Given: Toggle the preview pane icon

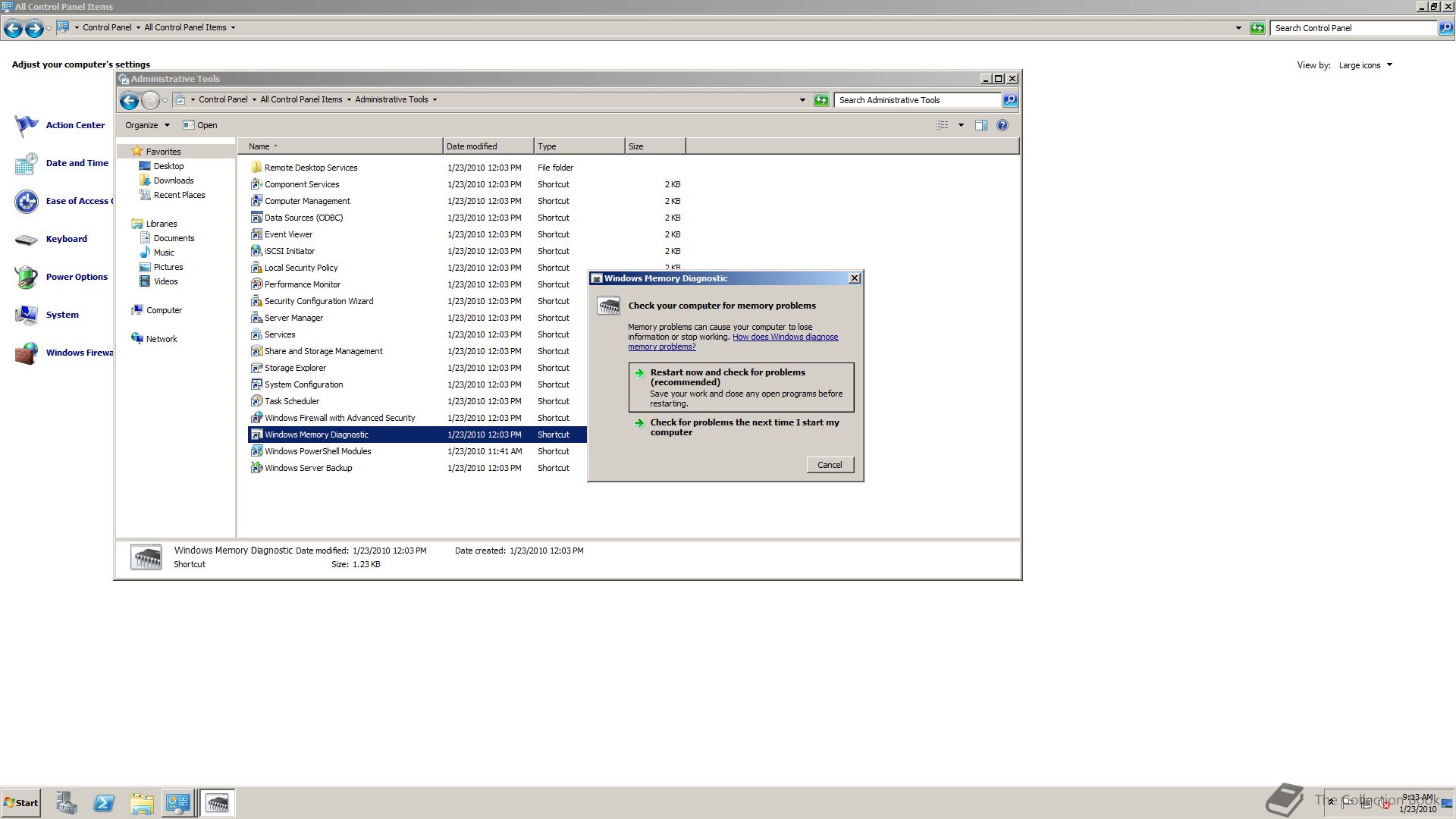Looking at the screenshot, I should tap(981, 125).
